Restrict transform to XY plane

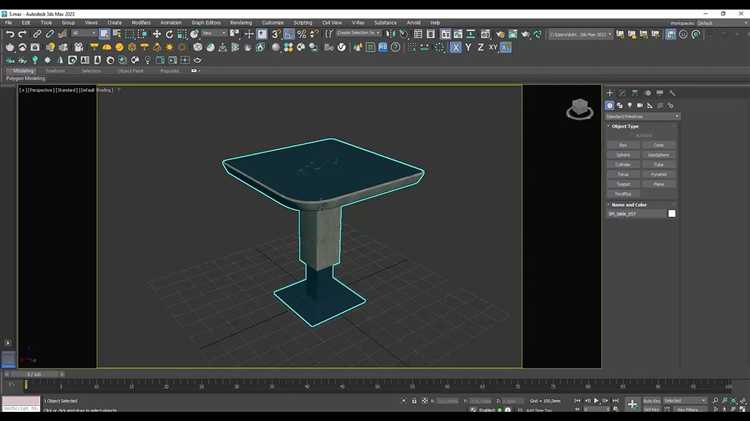(493, 47)
